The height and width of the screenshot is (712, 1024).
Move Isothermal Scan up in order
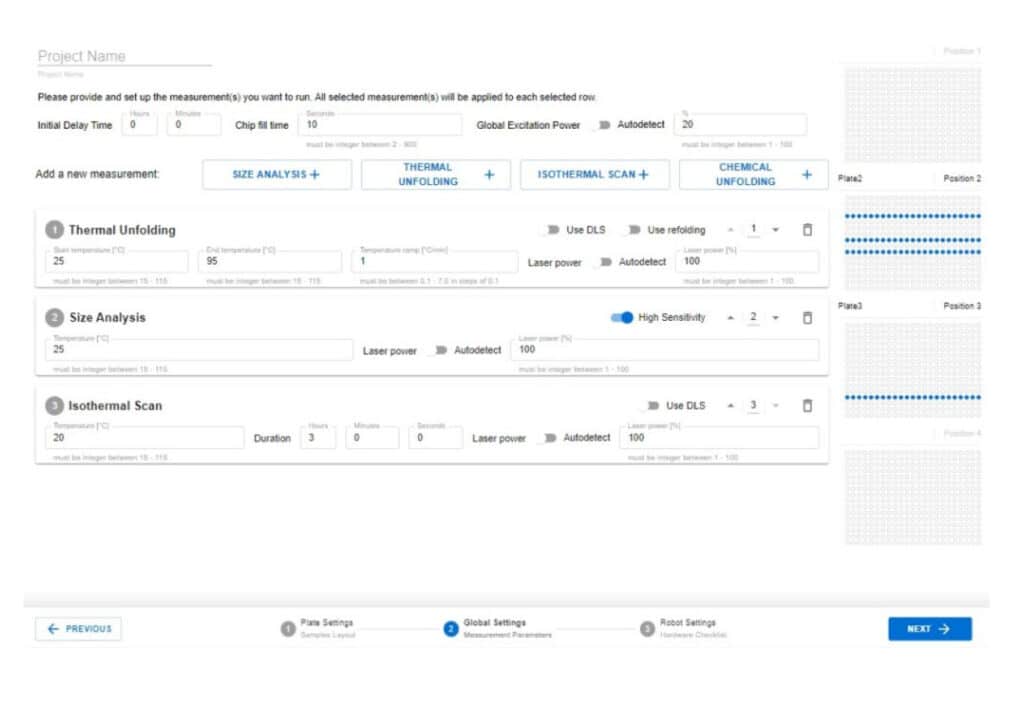730,406
